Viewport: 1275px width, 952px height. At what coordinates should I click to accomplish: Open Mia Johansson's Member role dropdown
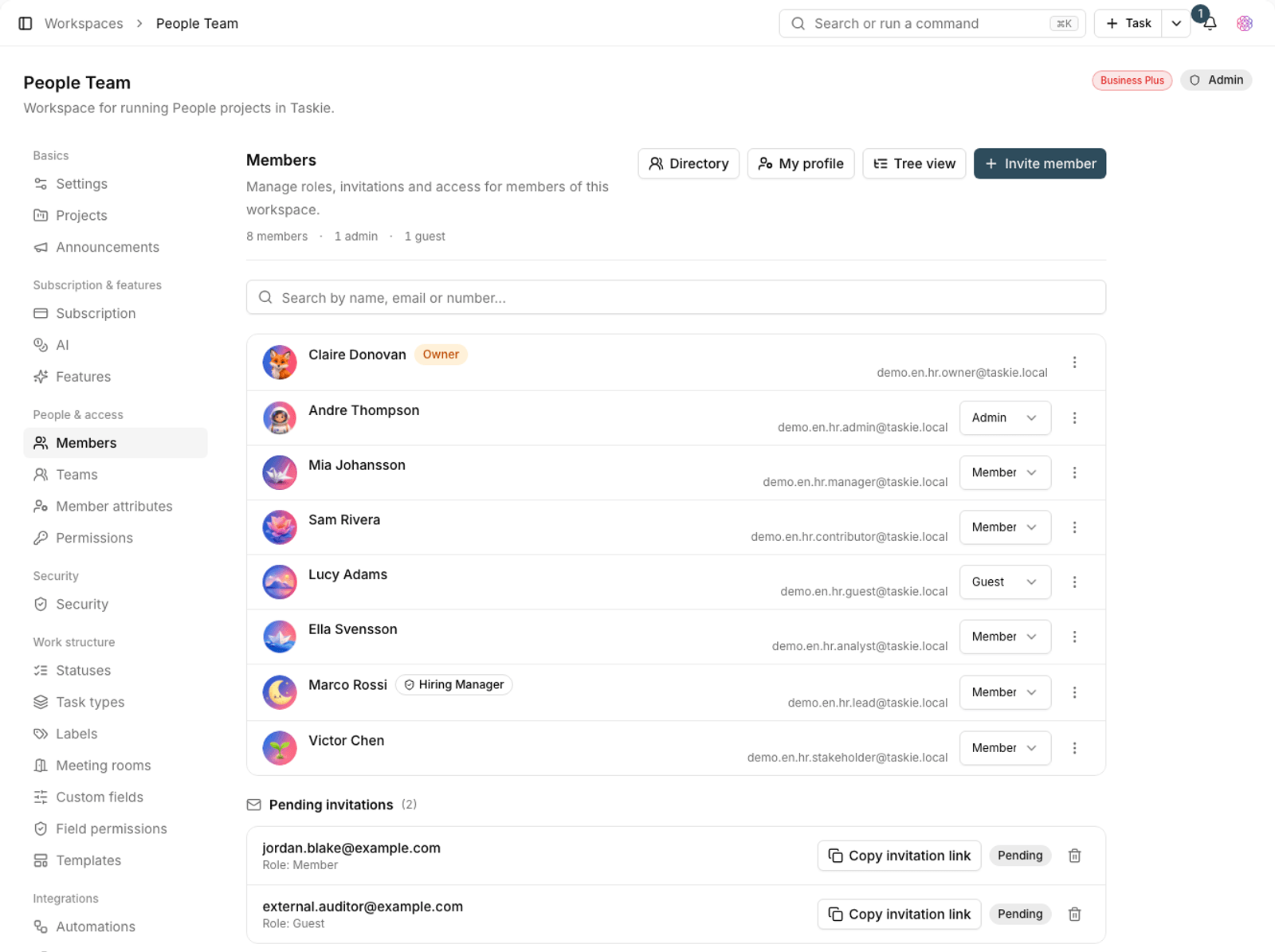point(1005,472)
